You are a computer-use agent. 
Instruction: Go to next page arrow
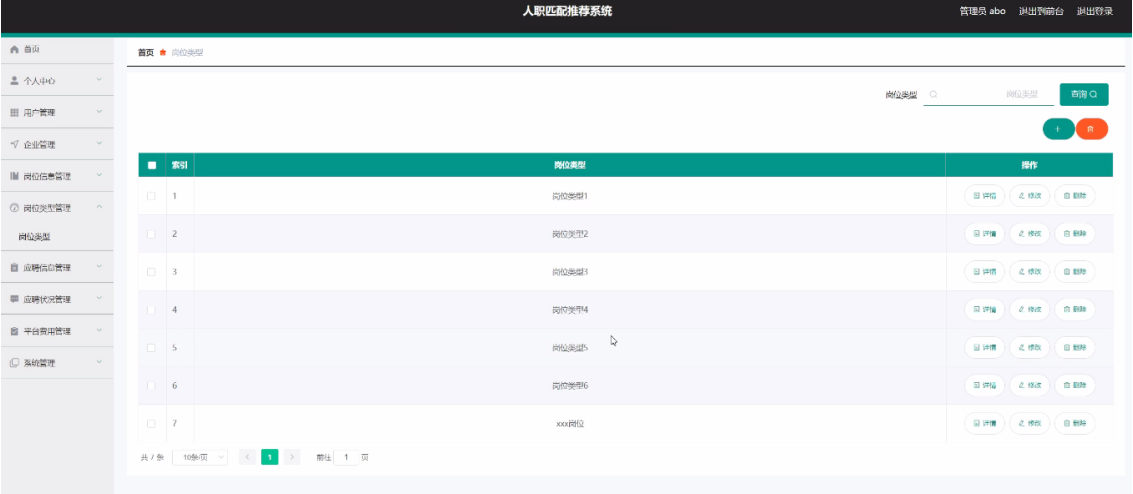click(292, 457)
